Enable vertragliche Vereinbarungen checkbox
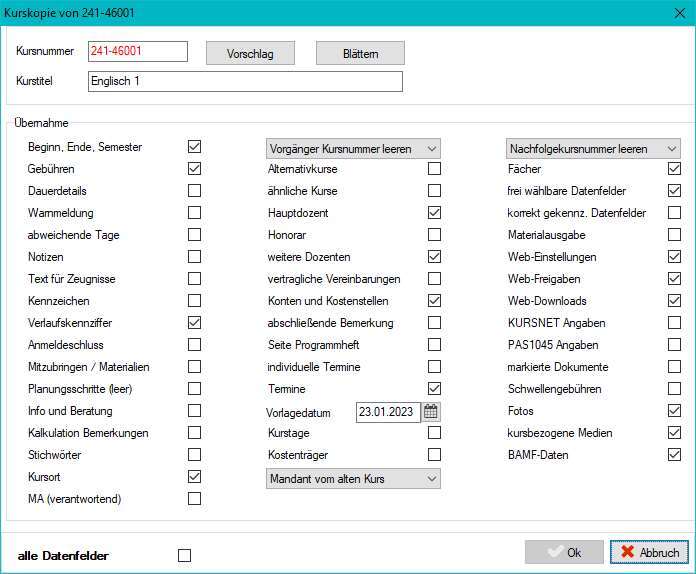Screen dimensions: 696x574 point(435,279)
